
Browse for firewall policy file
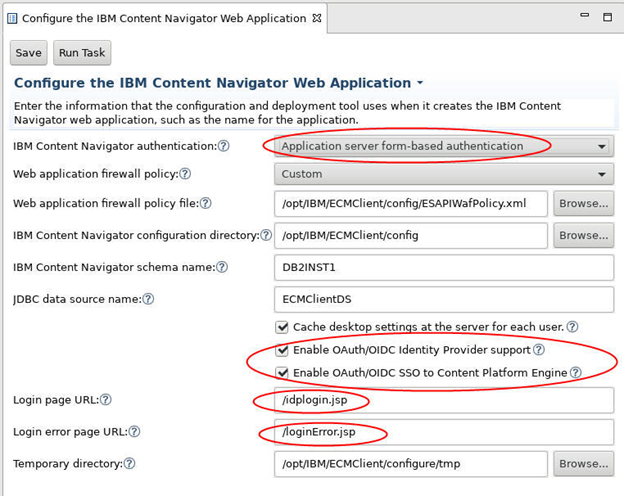coord(583,203)
